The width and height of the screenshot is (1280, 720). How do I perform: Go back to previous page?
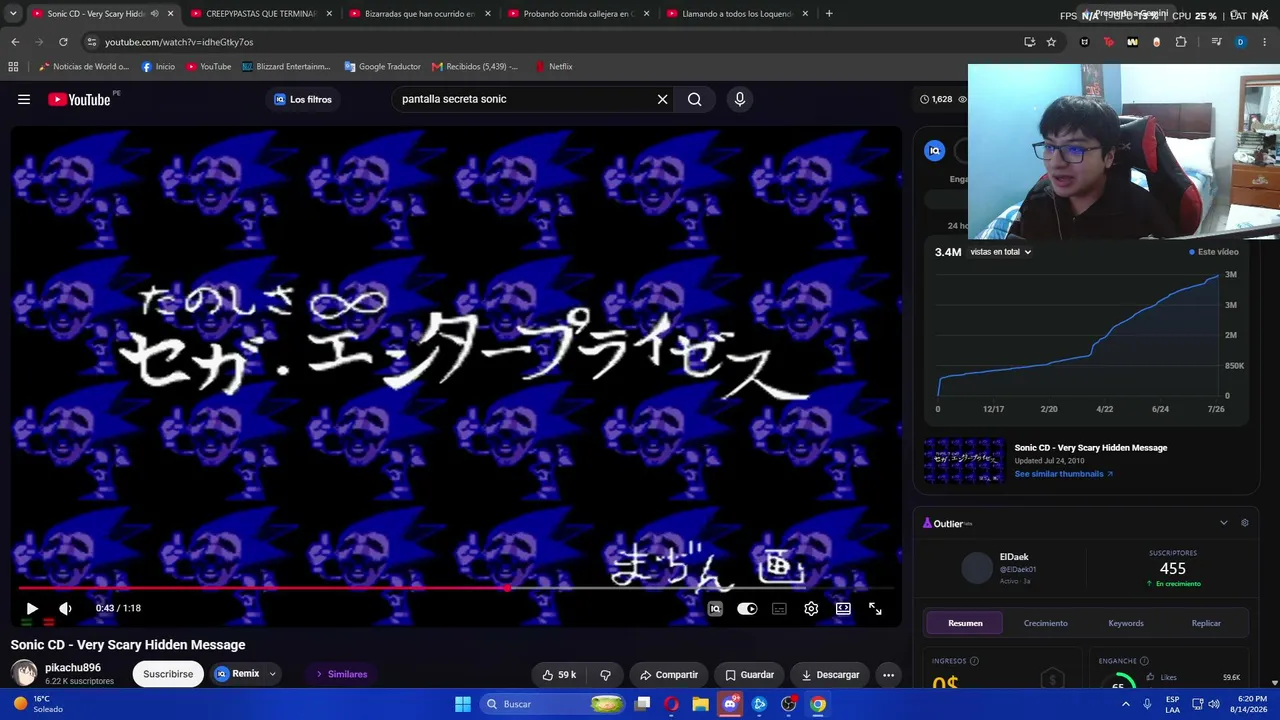15,42
